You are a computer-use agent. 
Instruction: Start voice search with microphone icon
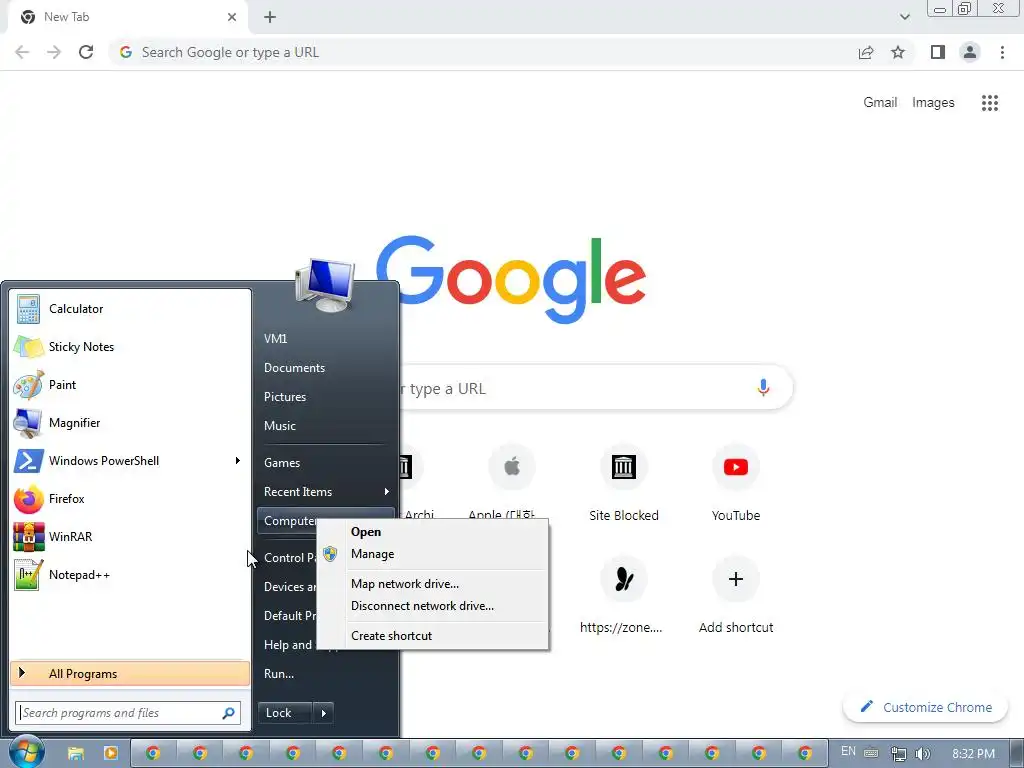pos(763,388)
